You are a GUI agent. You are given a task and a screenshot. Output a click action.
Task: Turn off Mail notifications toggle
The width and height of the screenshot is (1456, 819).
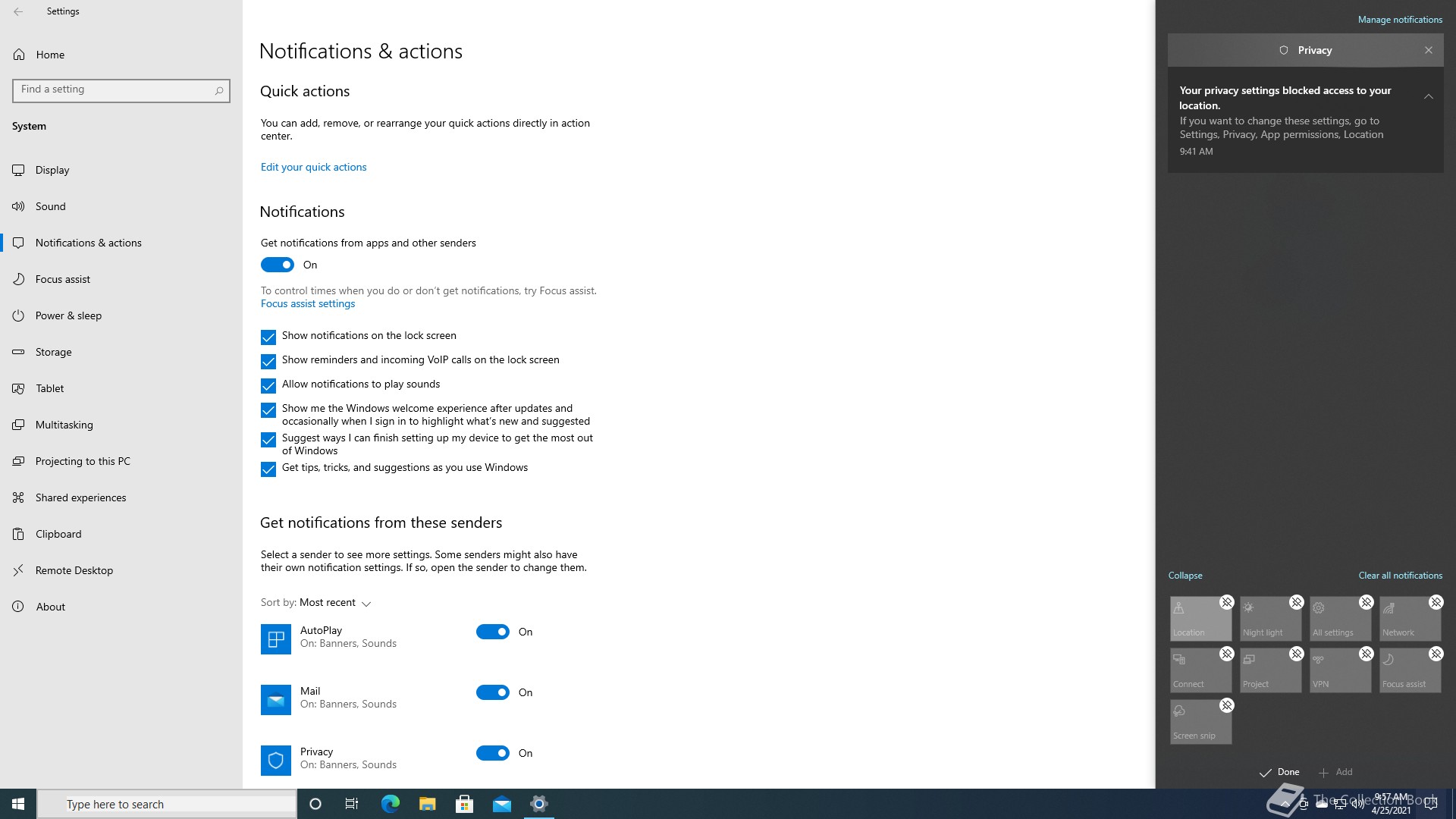pos(493,692)
